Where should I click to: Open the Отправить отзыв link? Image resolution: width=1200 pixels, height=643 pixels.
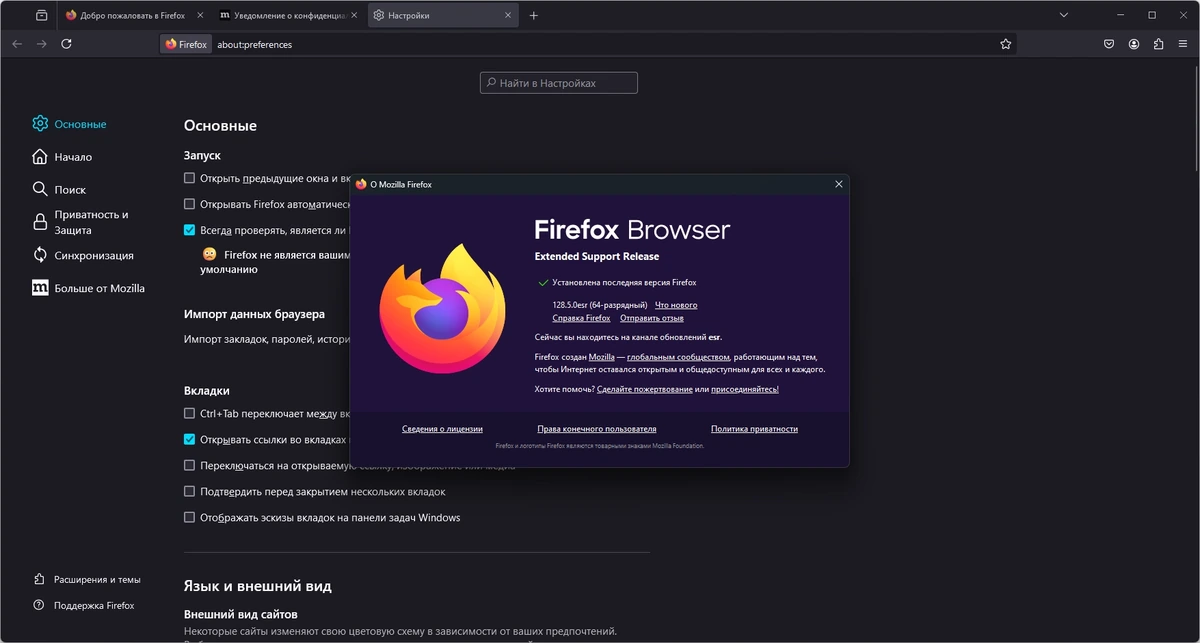652,318
